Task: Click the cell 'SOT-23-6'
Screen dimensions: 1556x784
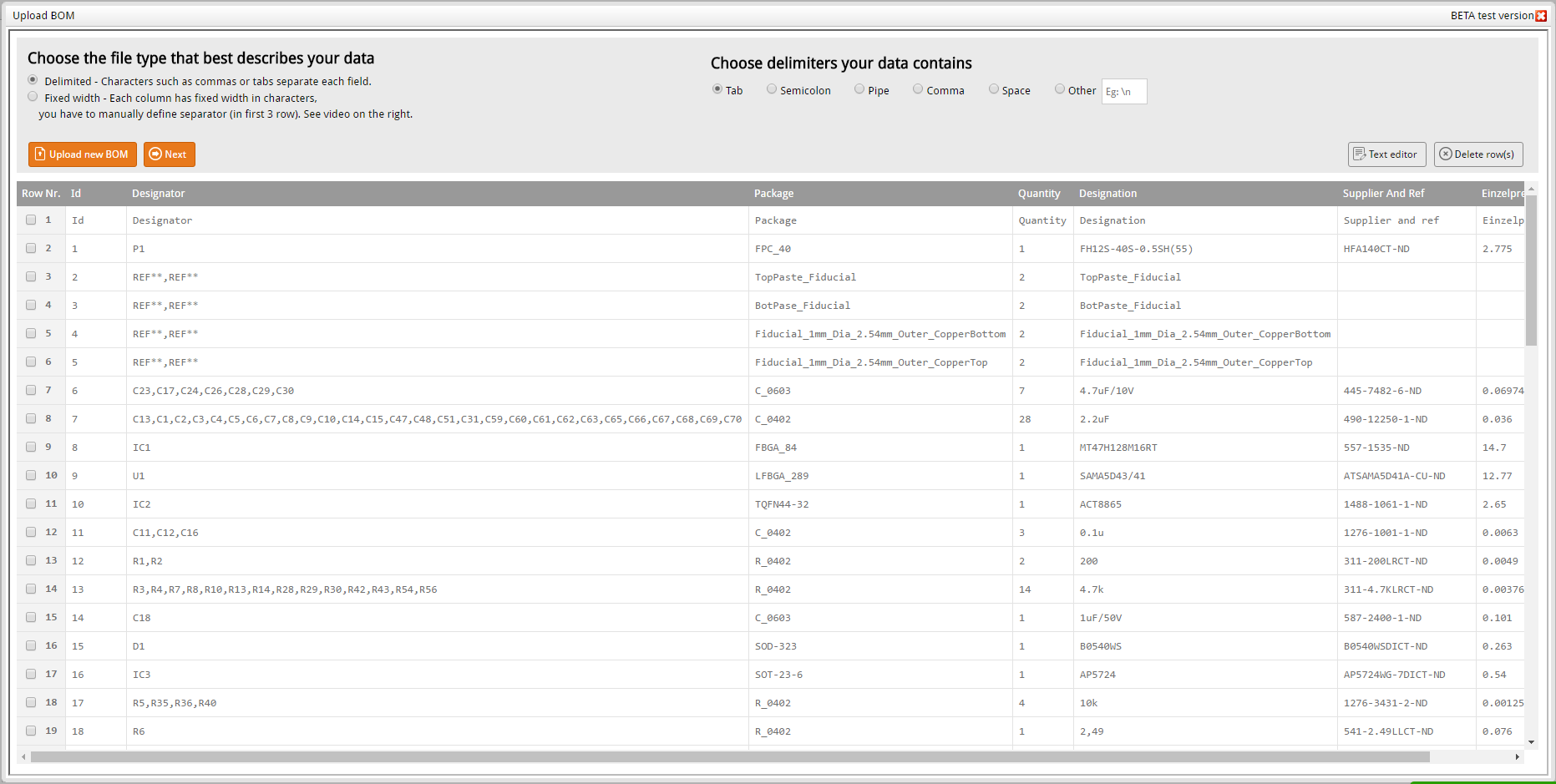Action: [x=880, y=675]
